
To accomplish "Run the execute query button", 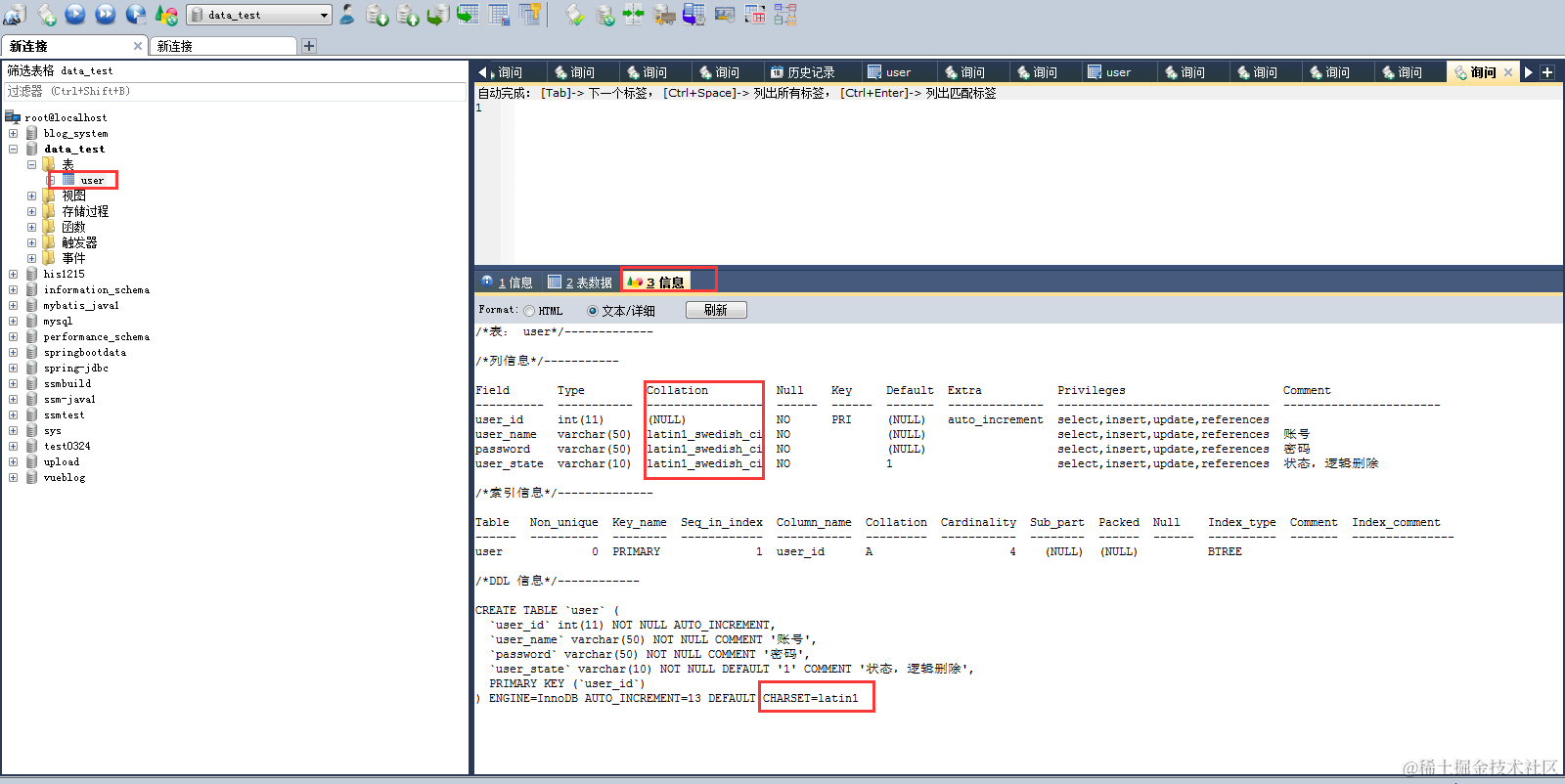I will tap(75, 15).
